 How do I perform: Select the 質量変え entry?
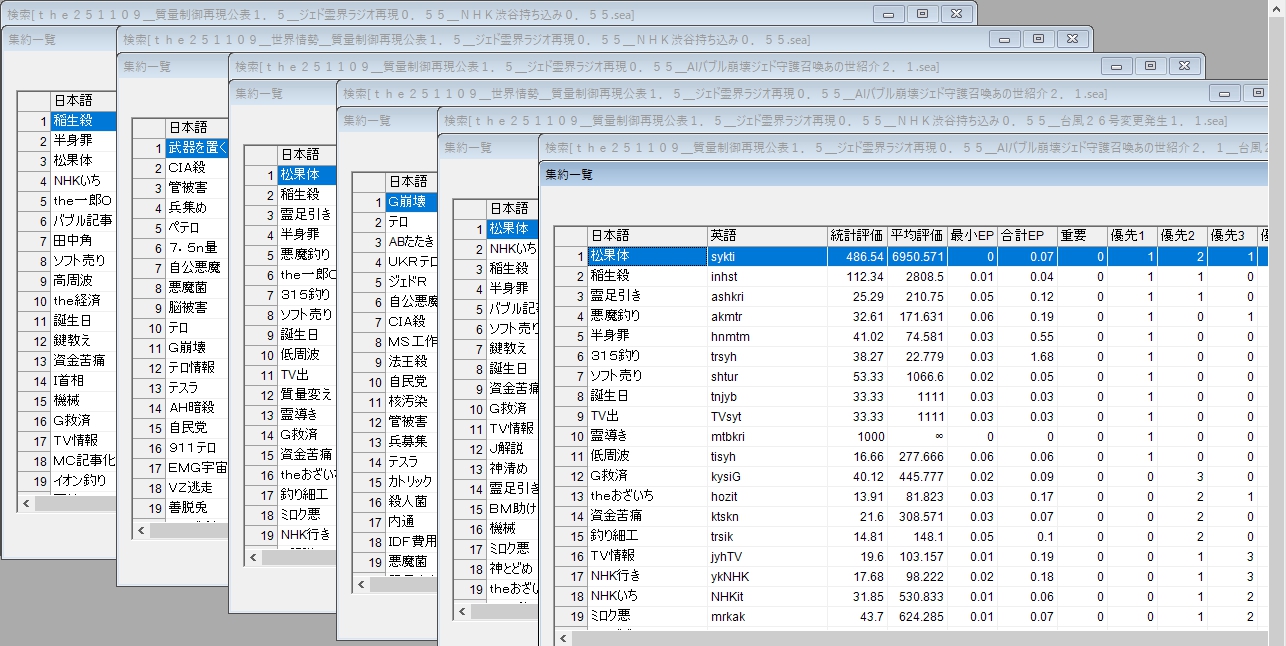tap(304, 394)
